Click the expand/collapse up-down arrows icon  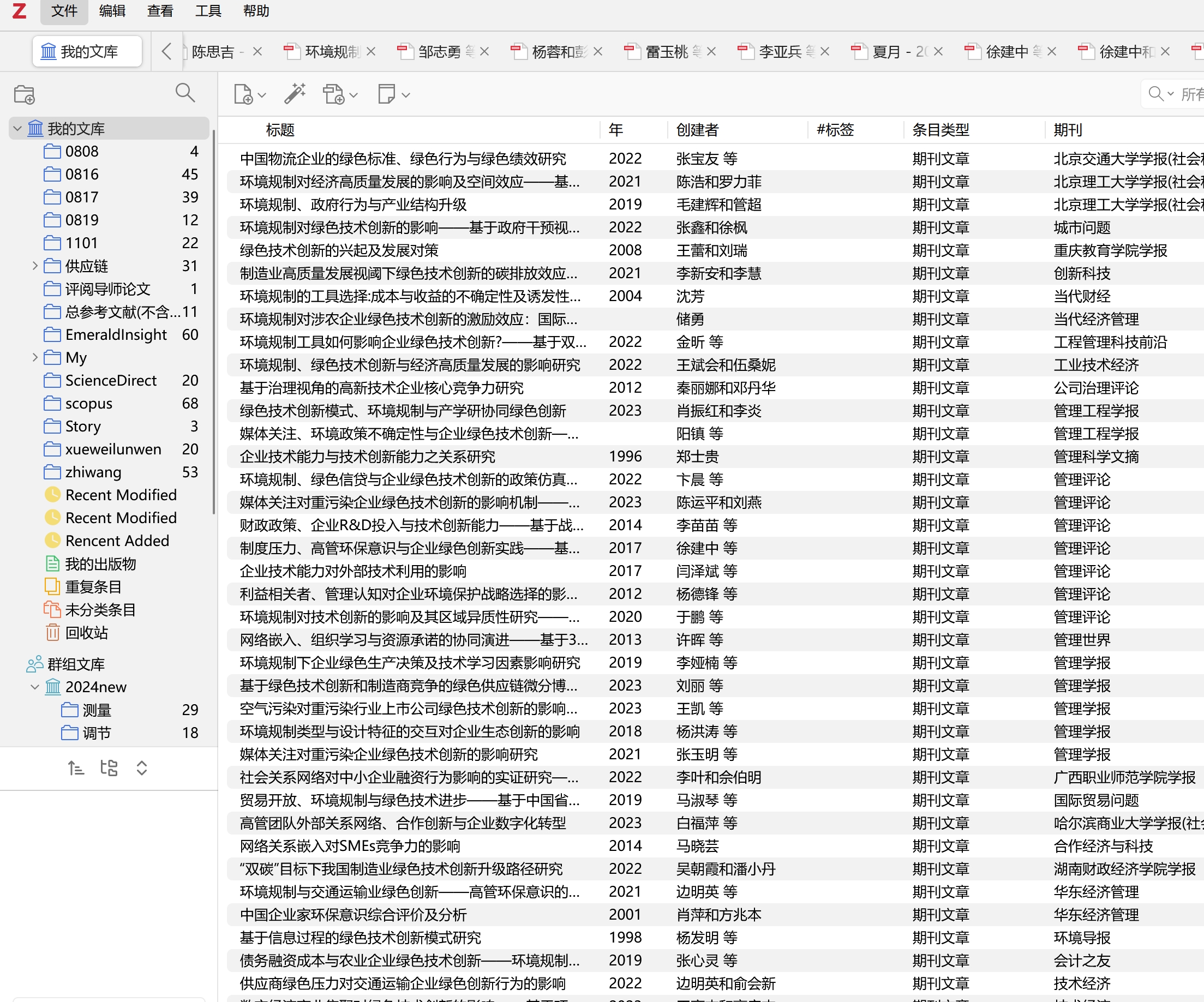click(142, 767)
